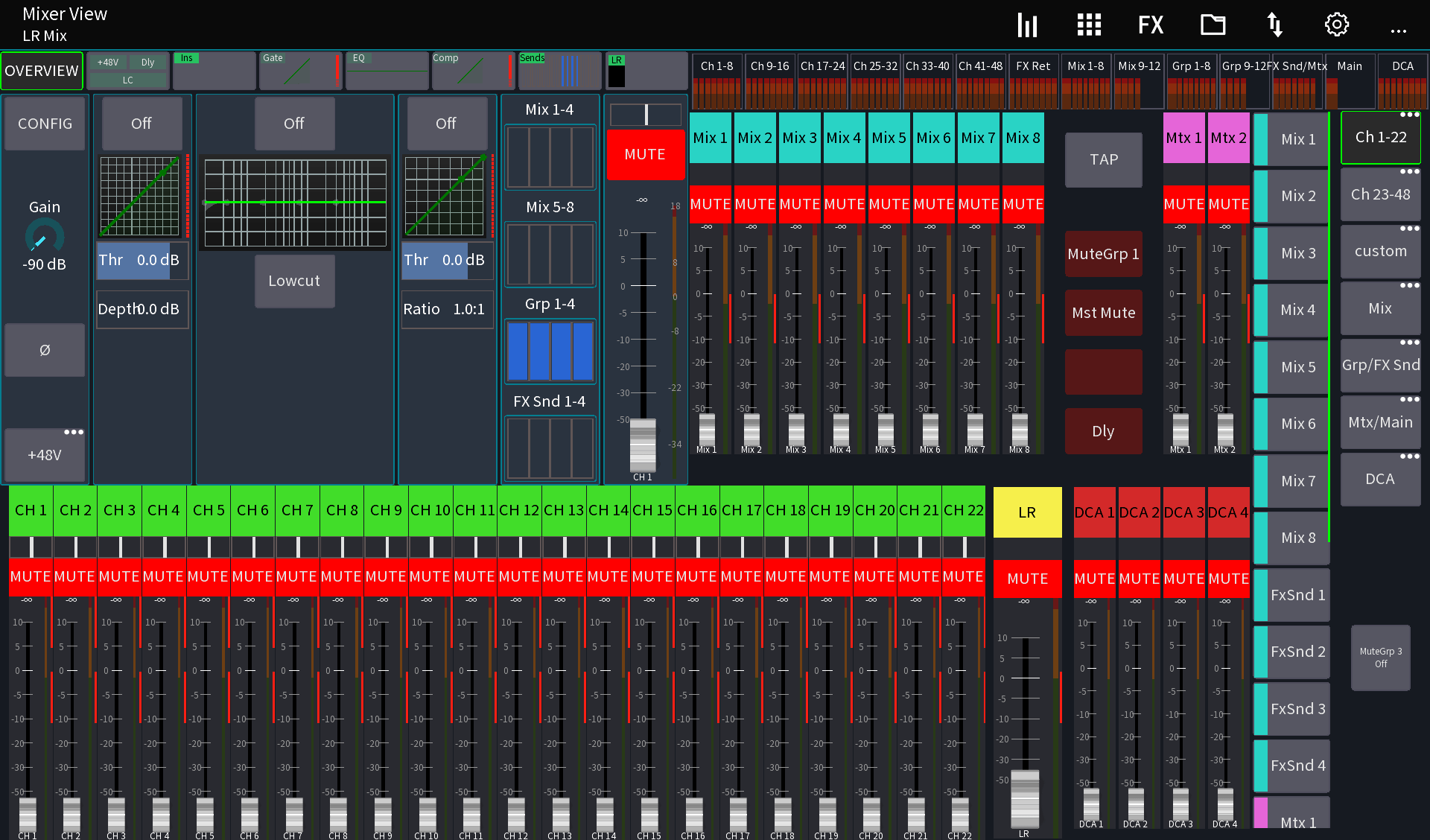
Task: Open Ch 1-22 bank options via dots
Action: [x=1410, y=115]
